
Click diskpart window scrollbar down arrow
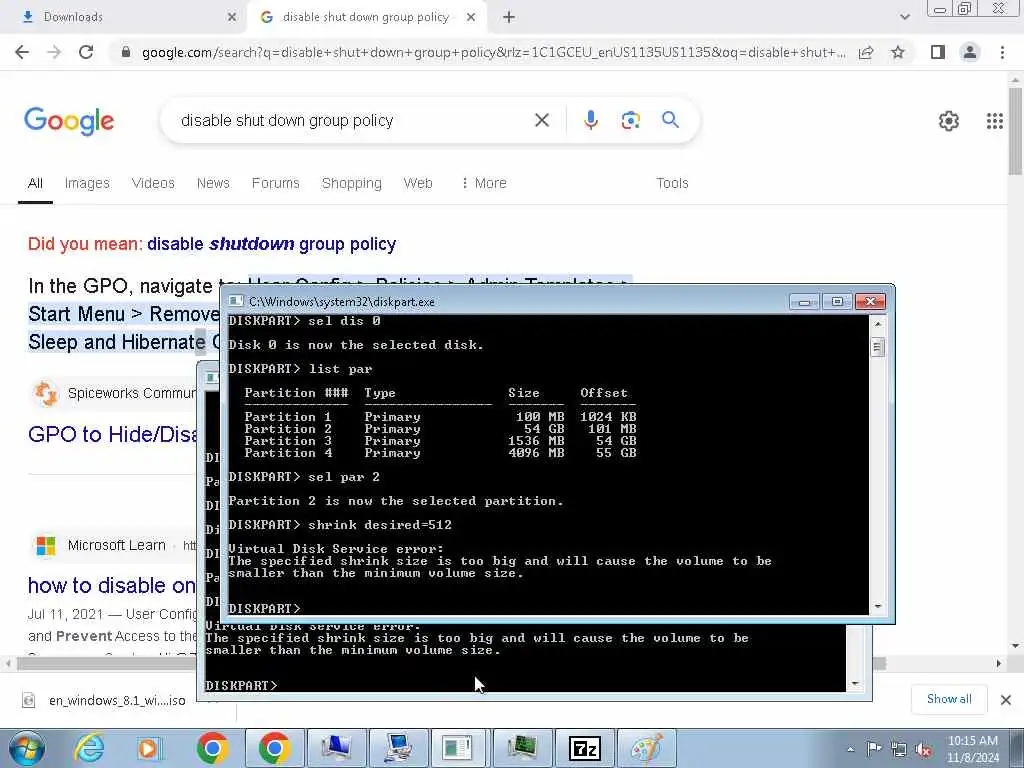click(878, 607)
